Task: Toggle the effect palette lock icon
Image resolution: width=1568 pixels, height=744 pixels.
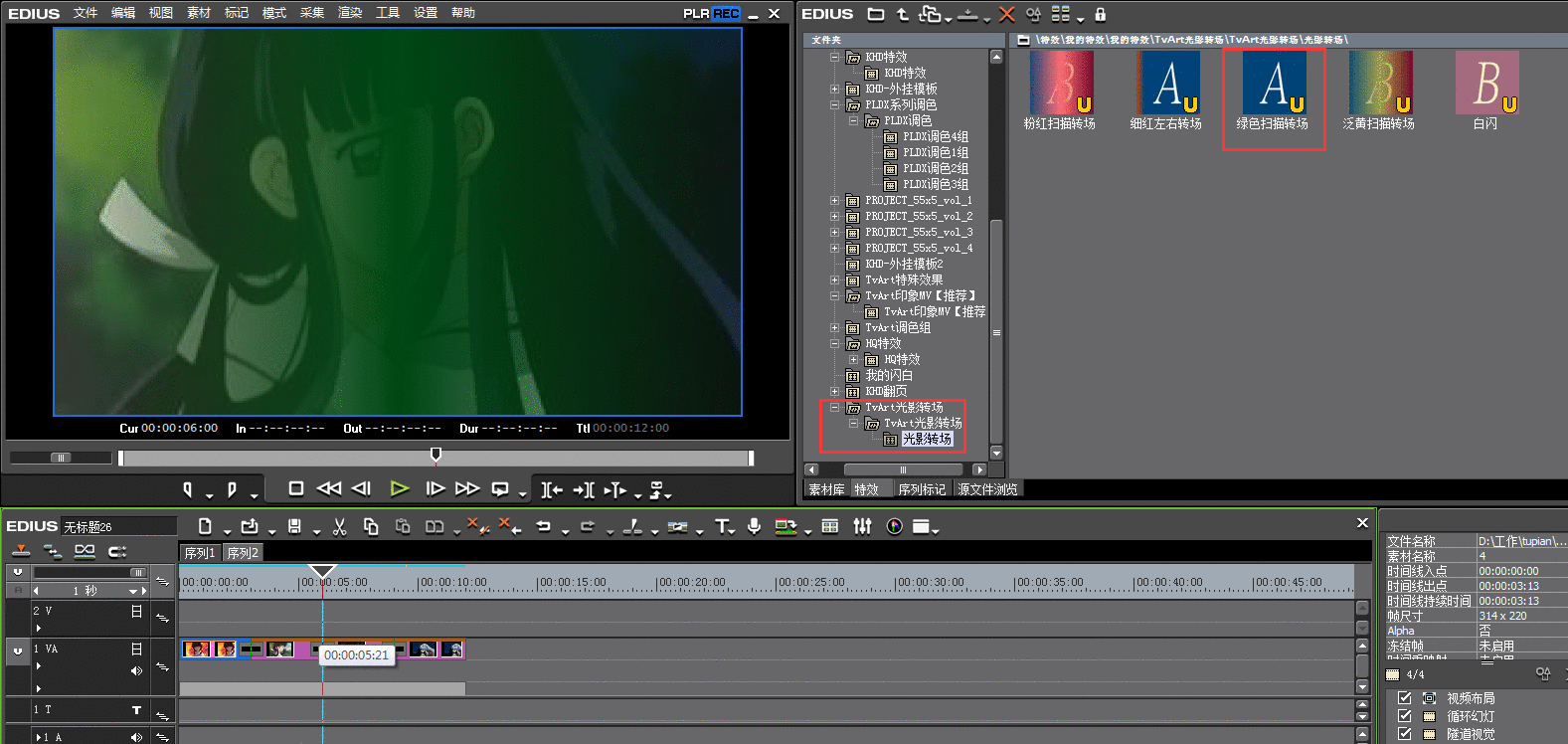Action: coord(1100,14)
